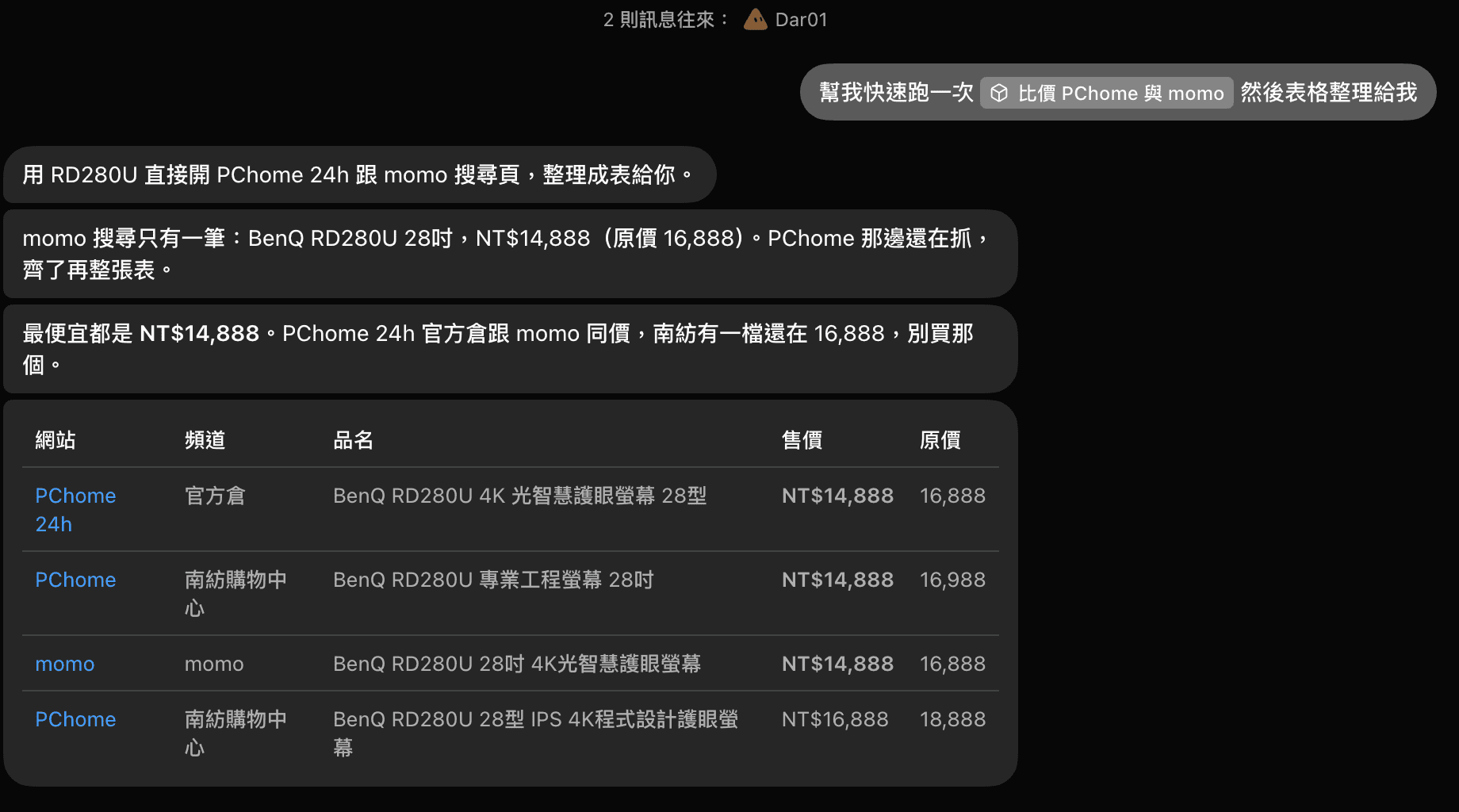Click the NT$16,888 sale price cell
The width and height of the screenshot is (1459, 812).
835,719
